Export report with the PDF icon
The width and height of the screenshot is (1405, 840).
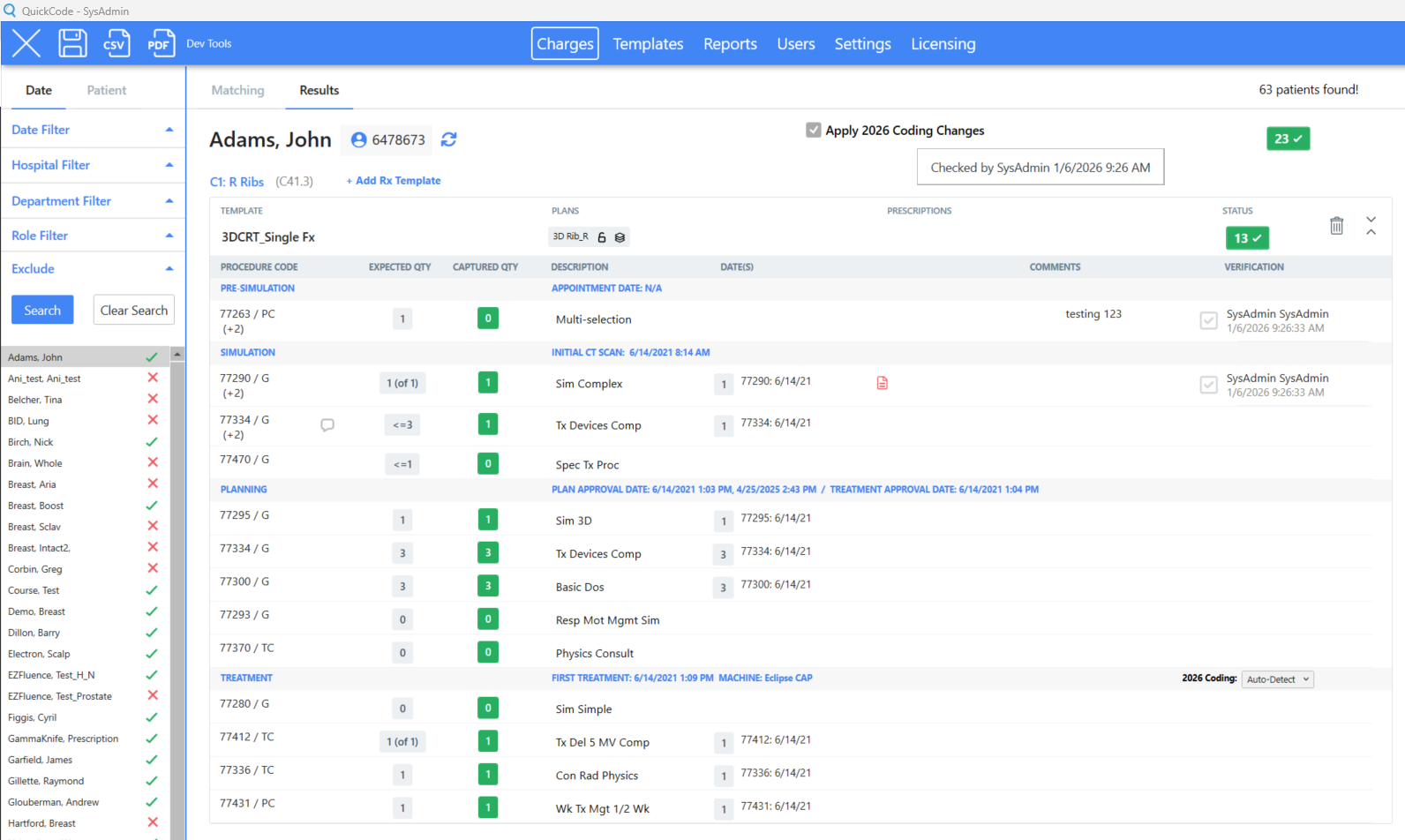point(160,43)
